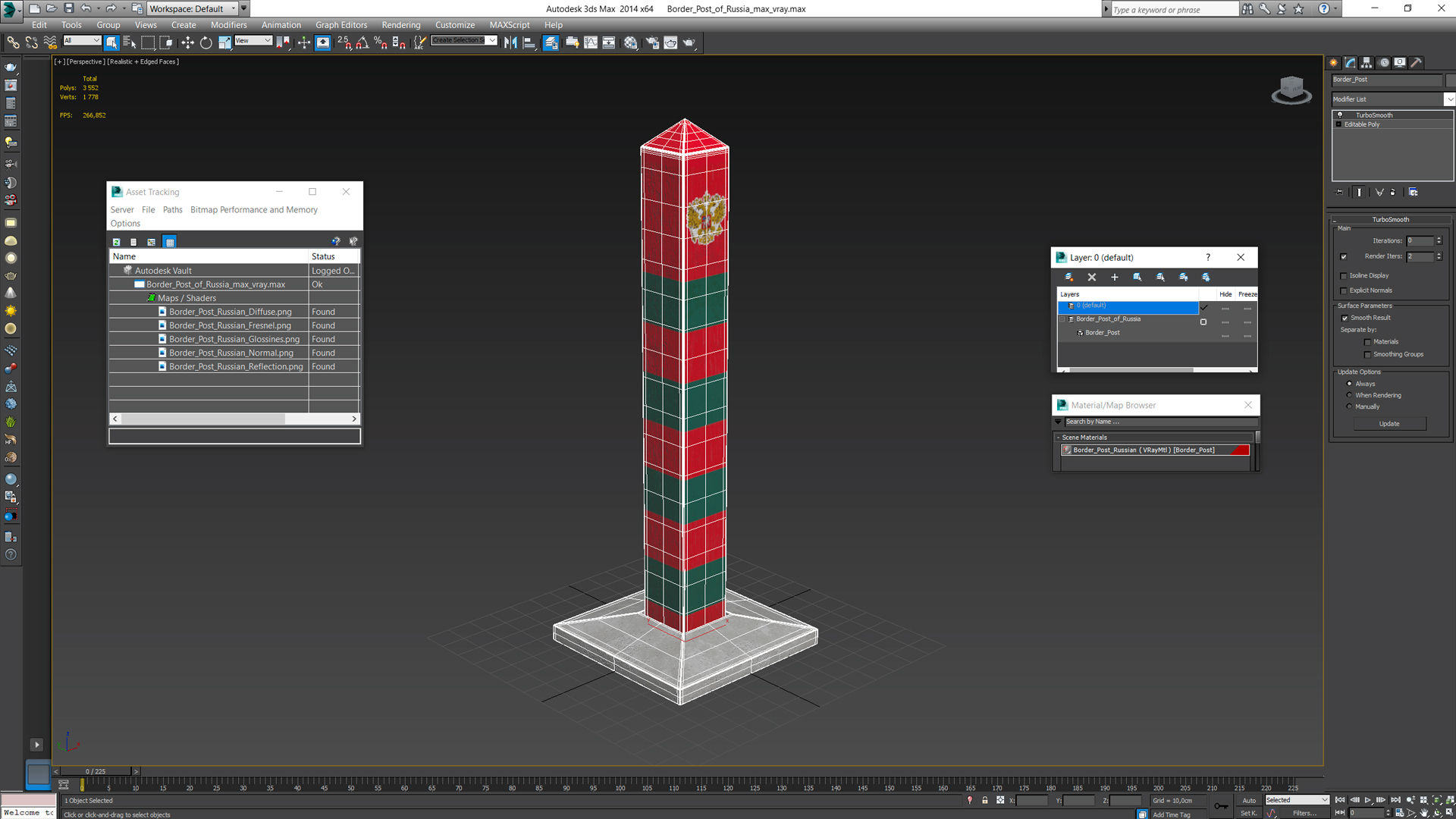
Task: Uncheck Smooth Result checkbox
Action: (1345, 318)
